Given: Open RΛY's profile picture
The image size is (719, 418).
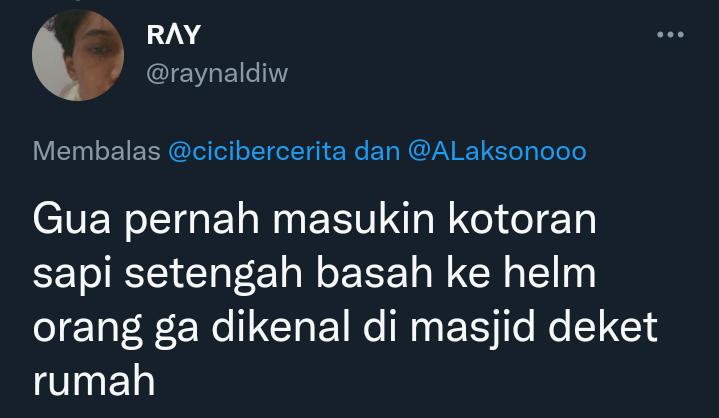Looking at the screenshot, I should (x=78, y=55).
